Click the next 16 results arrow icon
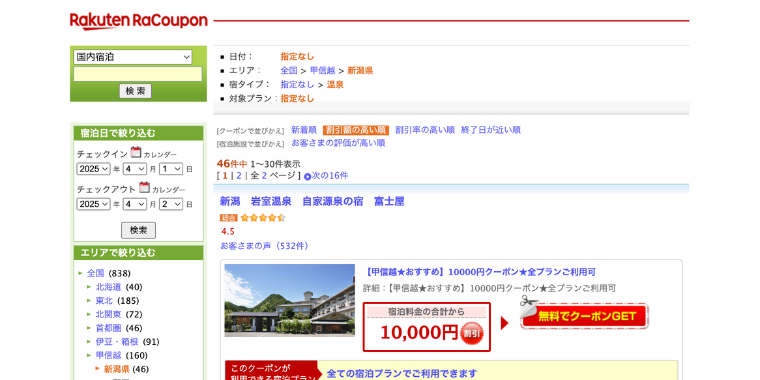The image size is (760, 380). coord(307,176)
